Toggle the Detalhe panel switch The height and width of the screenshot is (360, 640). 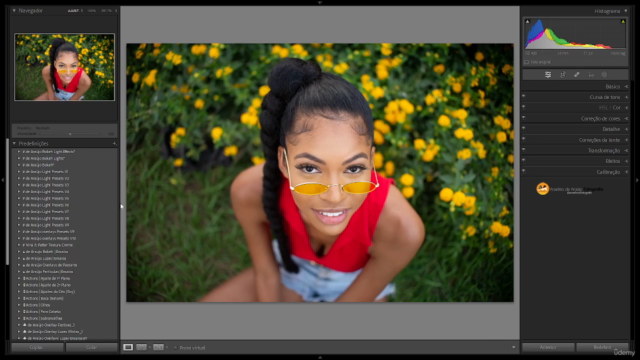pyautogui.click(x=524, y=128)
